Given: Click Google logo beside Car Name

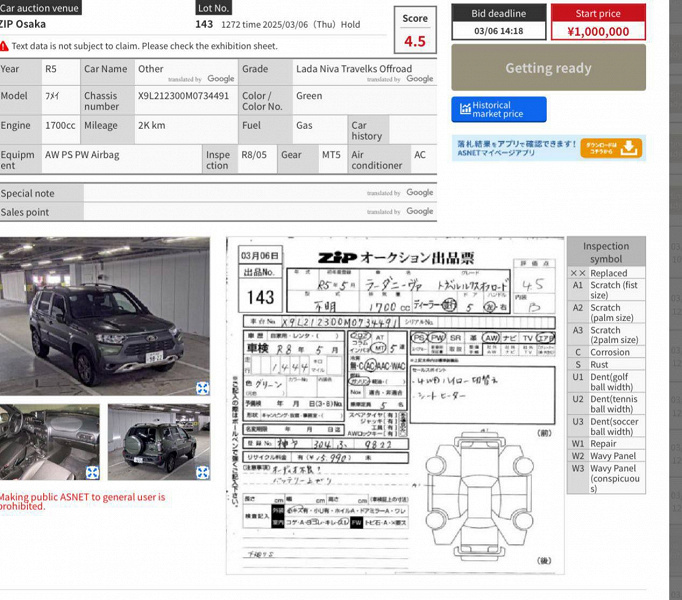Looking at the screenshot, I should [221, 79].
